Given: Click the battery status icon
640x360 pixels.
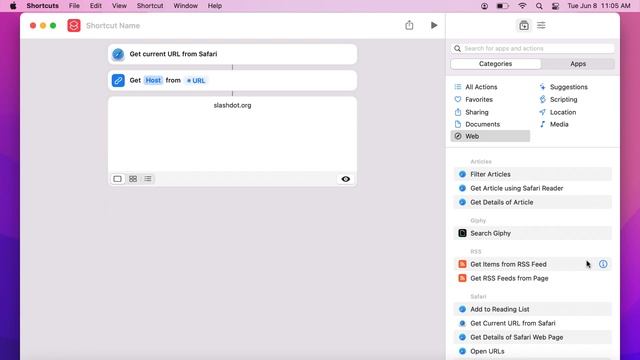Looking at the screenshot, I should pyautogui.click(x=502, y=6).
